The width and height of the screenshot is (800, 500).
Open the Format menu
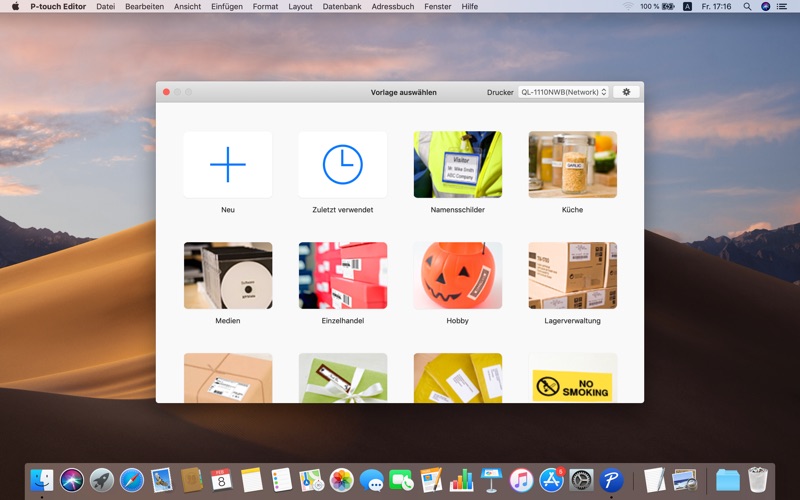(265, 6)
